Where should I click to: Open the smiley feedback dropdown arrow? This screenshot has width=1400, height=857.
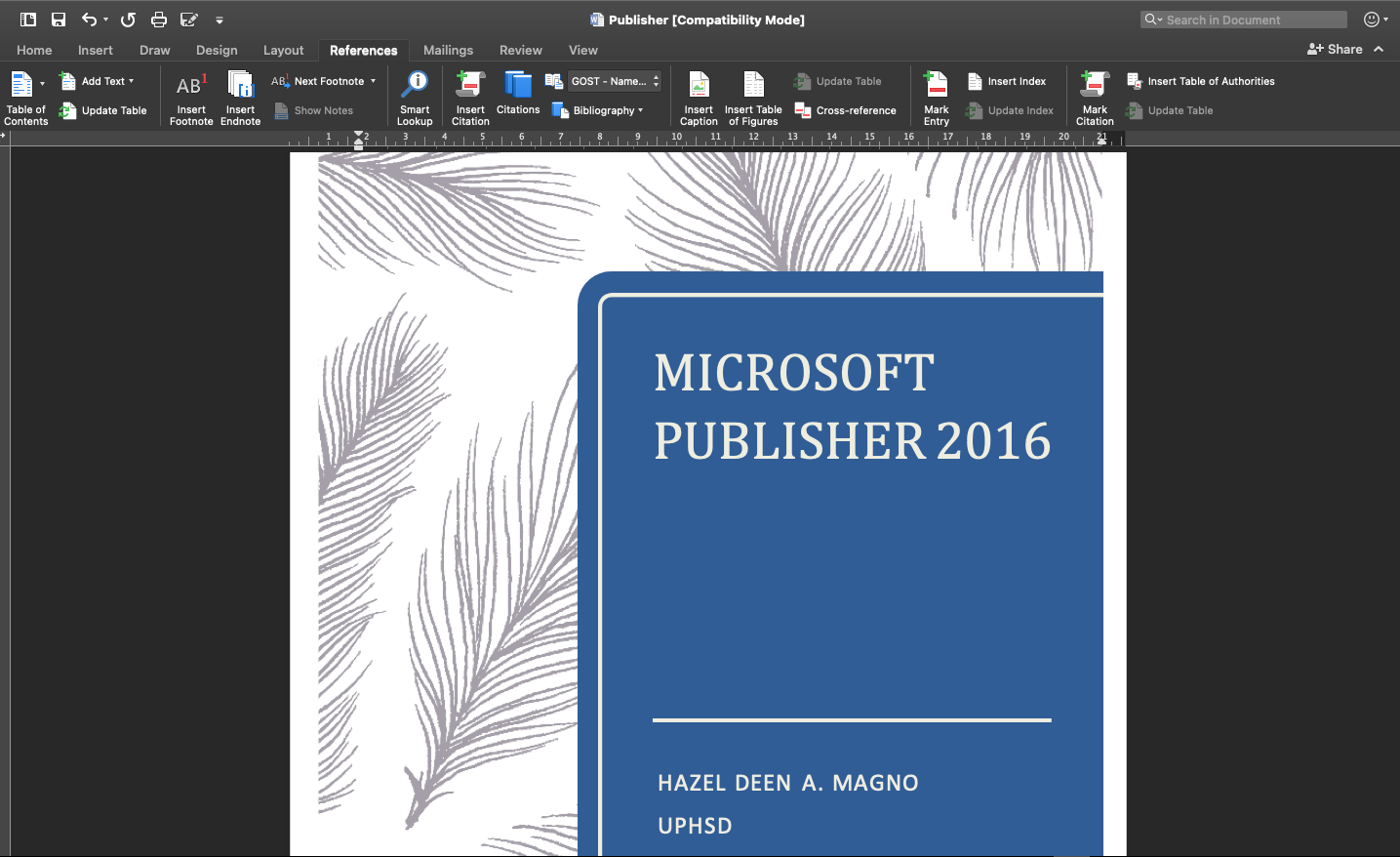click(1385, 20)
